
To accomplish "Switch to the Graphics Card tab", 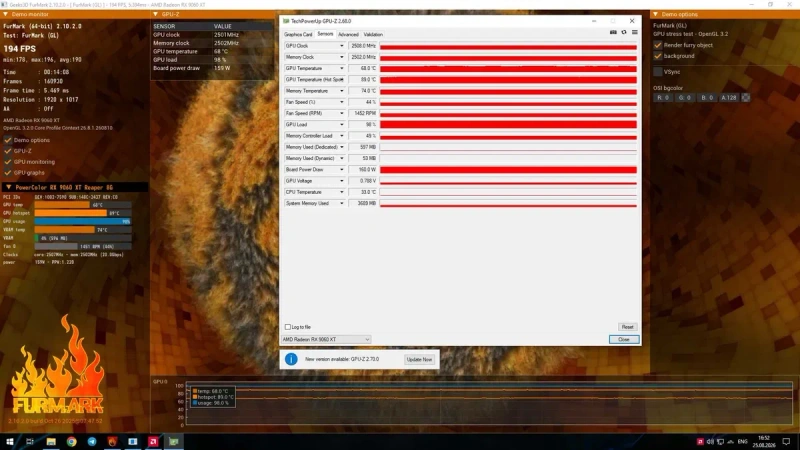I will (298, 34).
